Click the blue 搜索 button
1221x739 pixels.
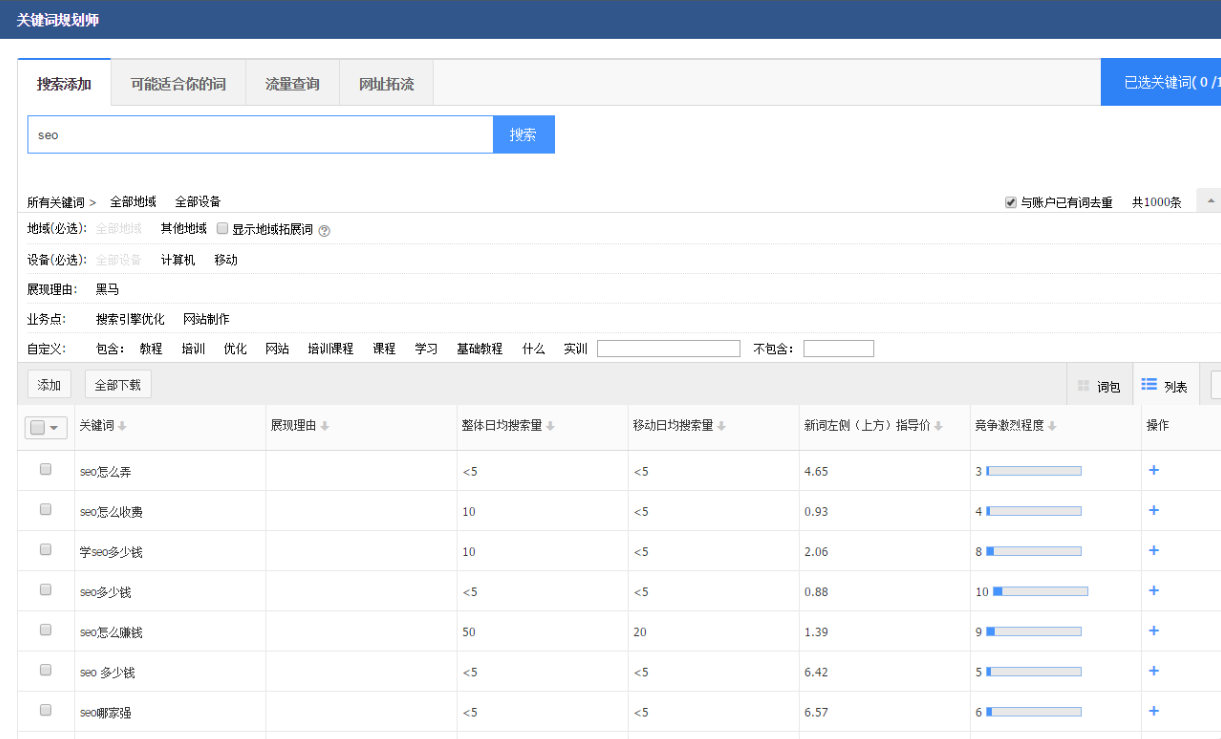pyautogui.click(x=523, y=135)
